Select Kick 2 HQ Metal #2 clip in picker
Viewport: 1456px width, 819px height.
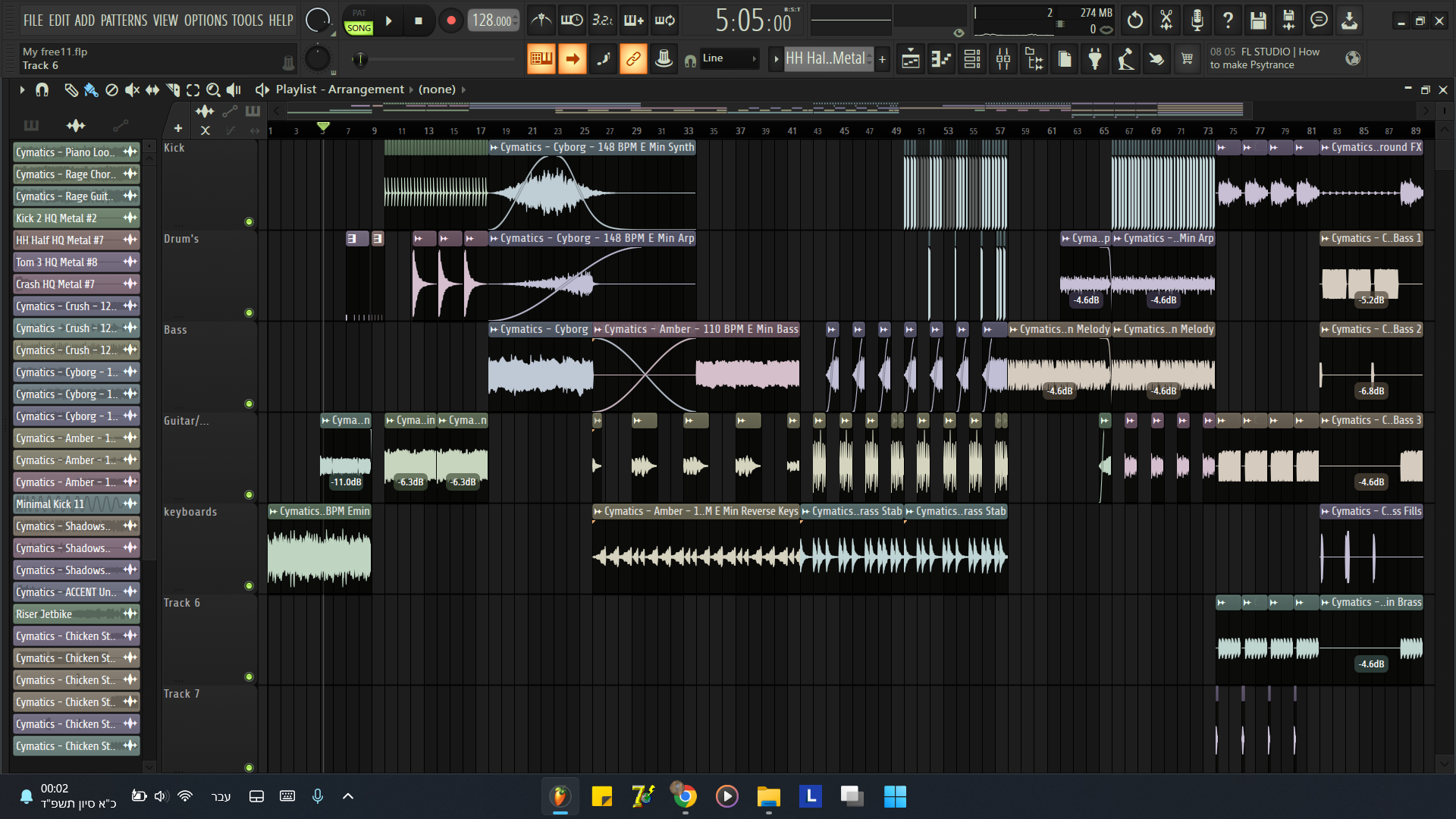pyautogui.click(x=76, y=218)
